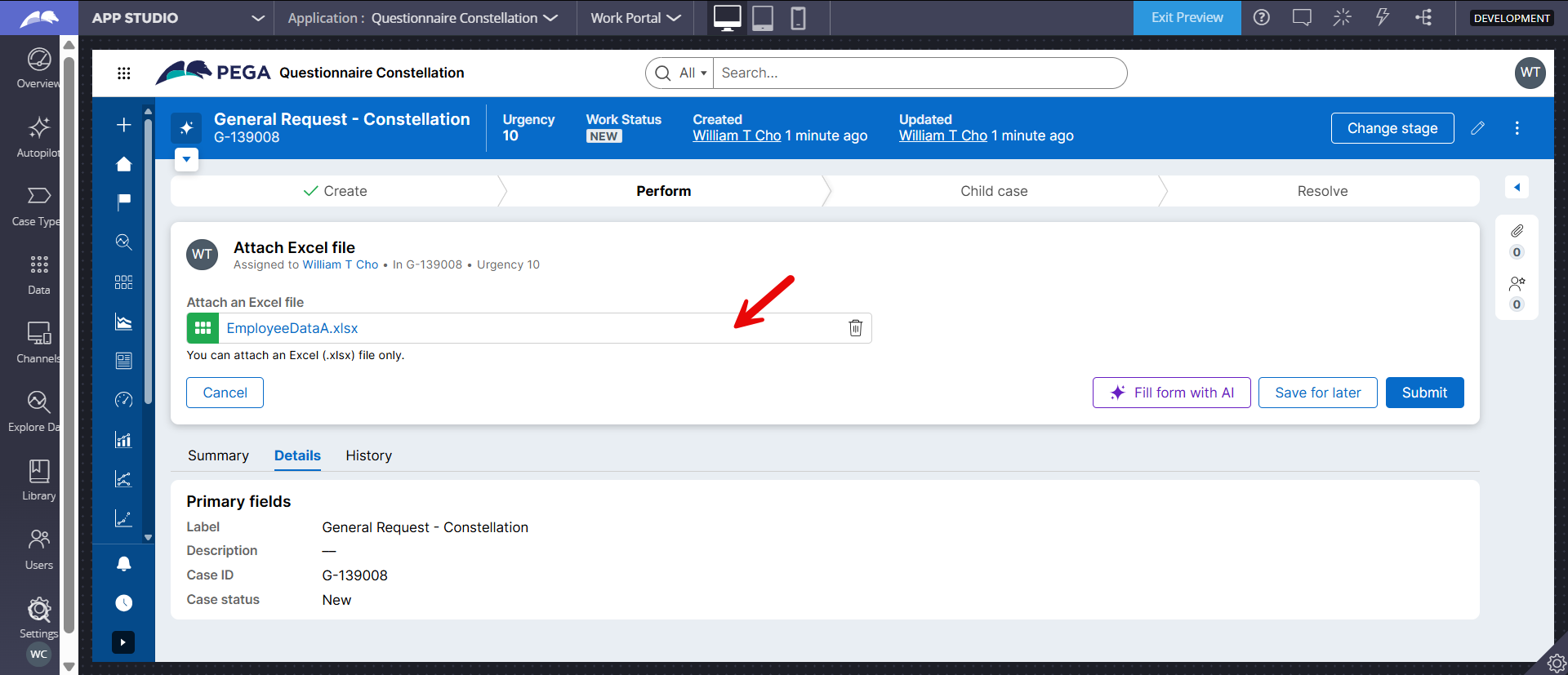
Task: Open the Library section
Action: [38, 480]
